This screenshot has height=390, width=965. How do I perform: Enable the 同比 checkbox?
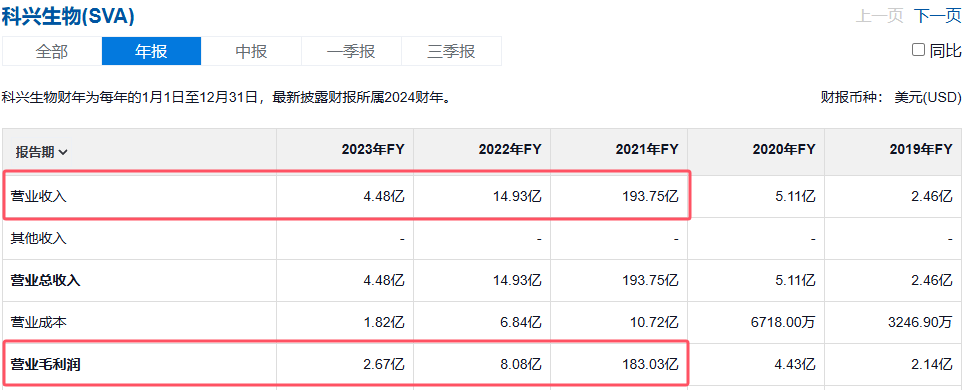(x=918, y=50)
